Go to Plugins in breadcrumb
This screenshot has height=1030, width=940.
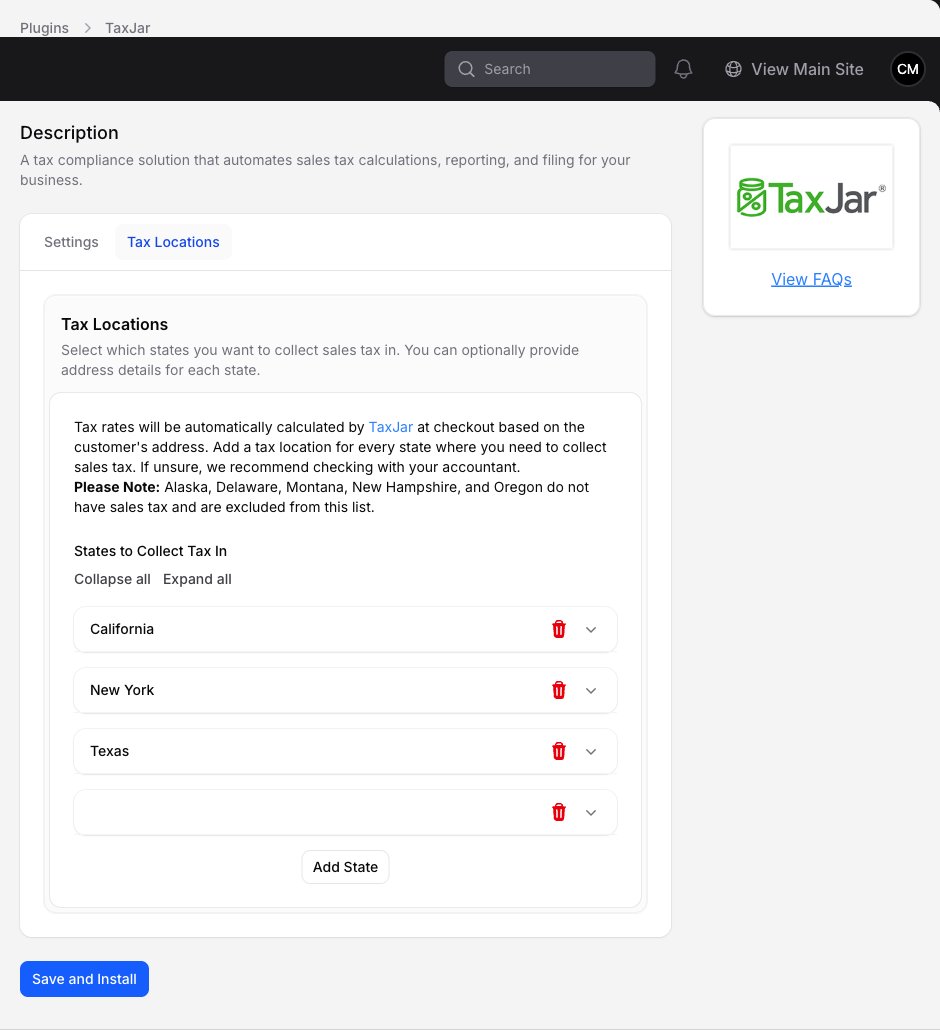coord(44,28)
